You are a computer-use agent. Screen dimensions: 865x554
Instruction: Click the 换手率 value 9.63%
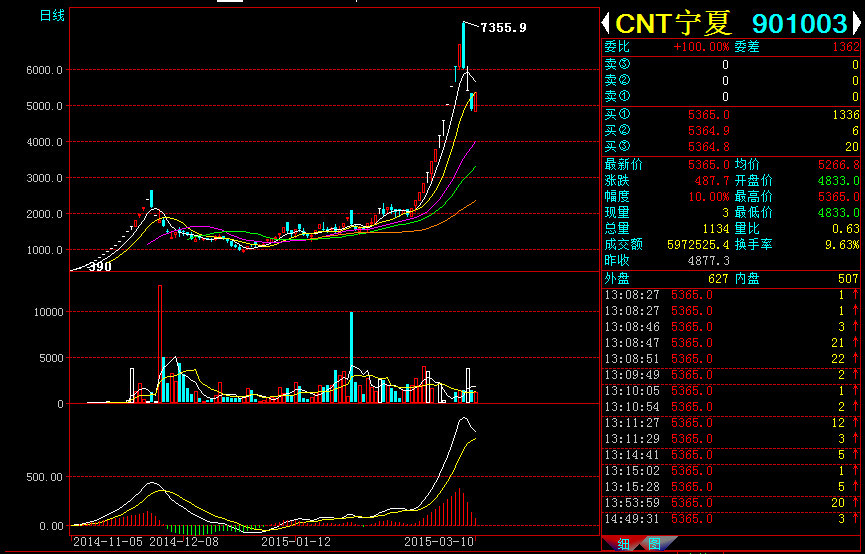click(x=842, y=244)
